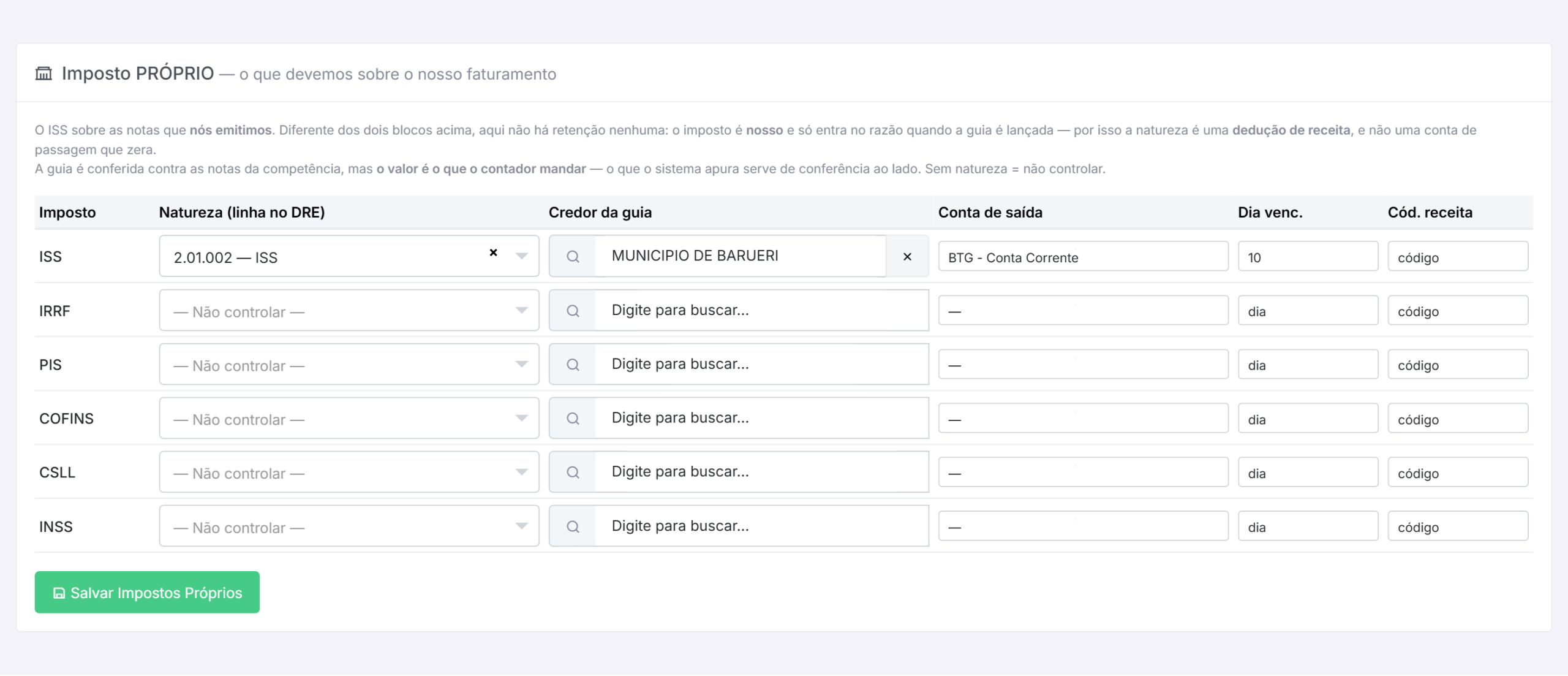Focus the IRRF dia venc. field
The image size is (1568, 676).
coord(1308,311)
